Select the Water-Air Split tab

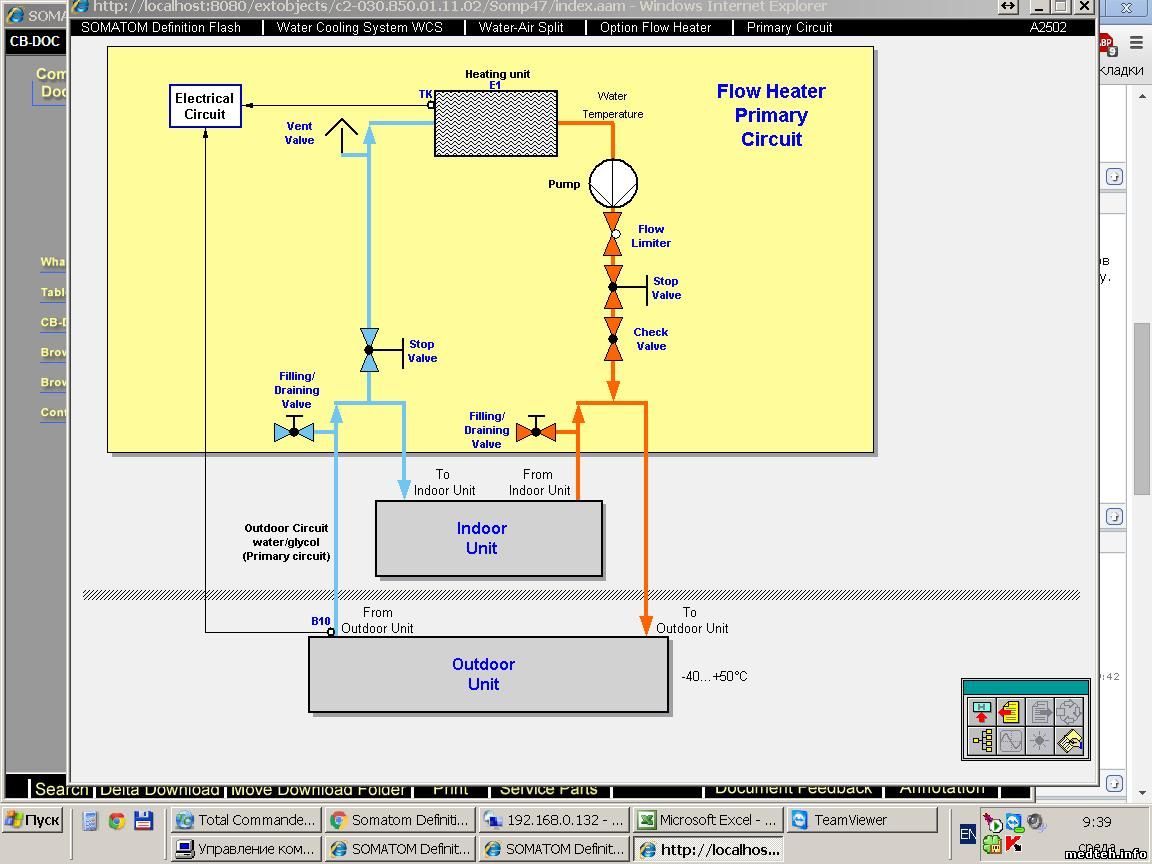pyautogui.click(x=521, y=27)
